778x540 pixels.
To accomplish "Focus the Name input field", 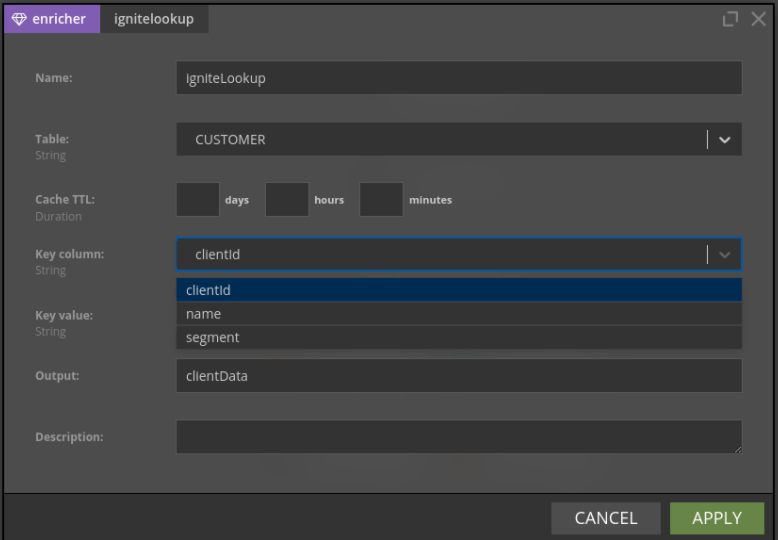I will [x=459, y=78].
